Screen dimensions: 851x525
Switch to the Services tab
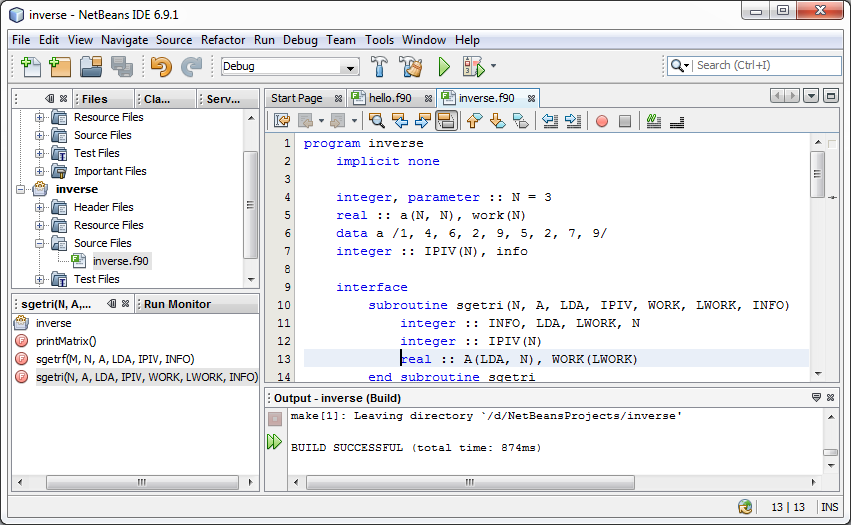pos(223,99)
